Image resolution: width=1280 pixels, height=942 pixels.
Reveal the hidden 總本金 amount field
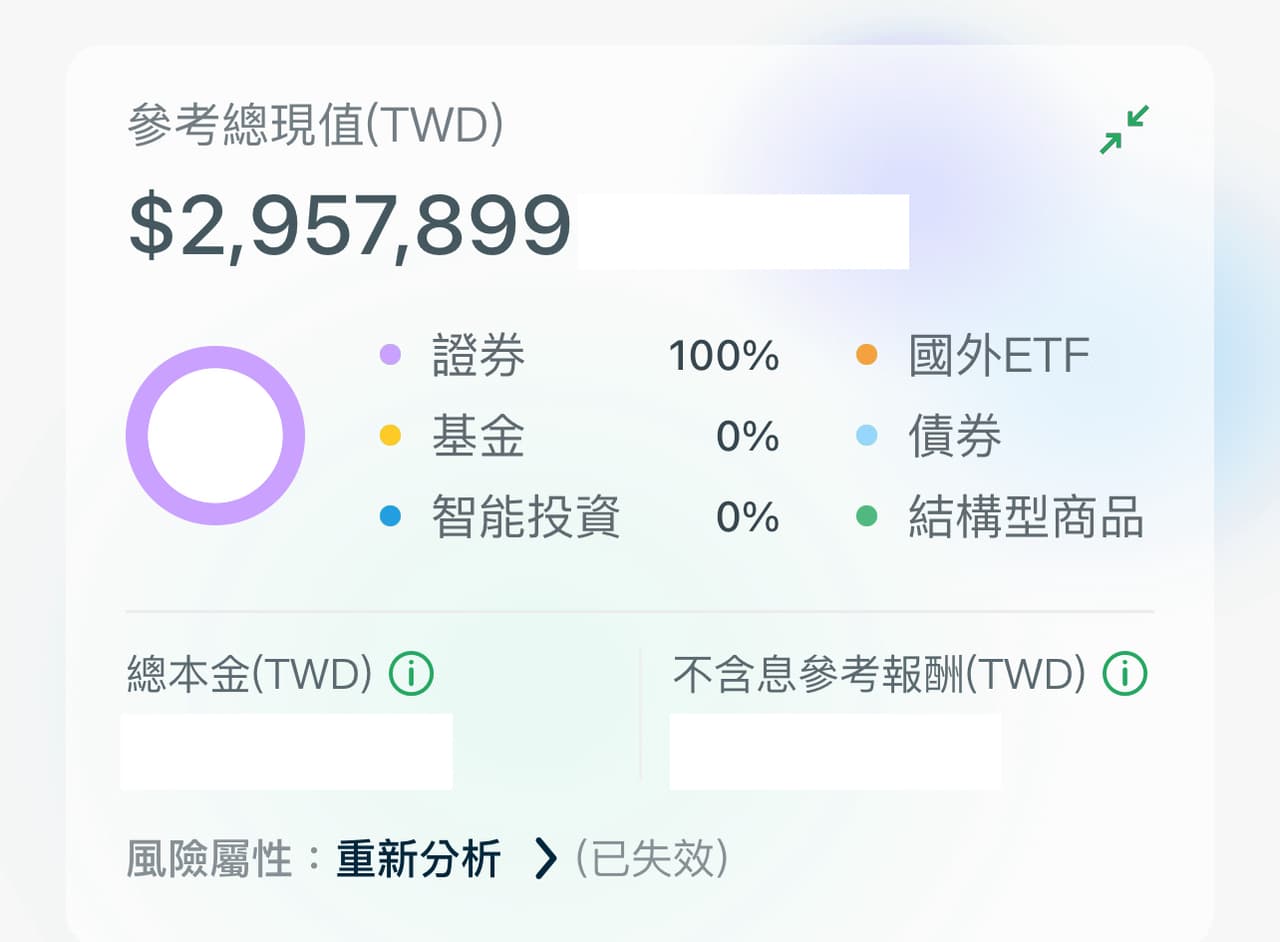coord(286,751)
